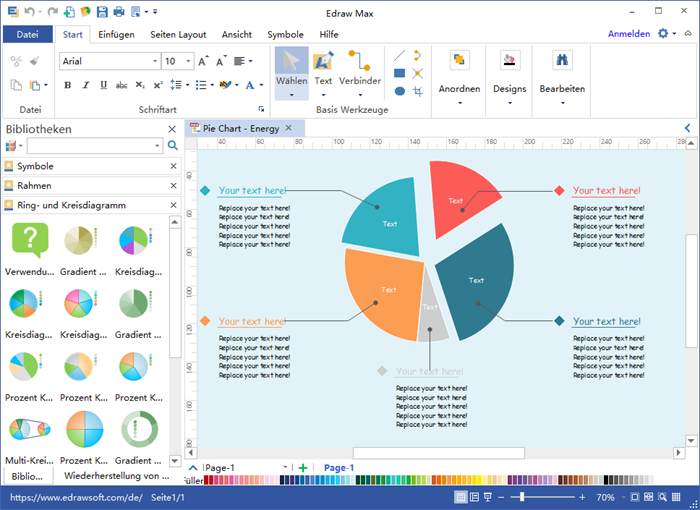Click the library search magnifier icon
700x510 pixels.
[x=172, y=146]
